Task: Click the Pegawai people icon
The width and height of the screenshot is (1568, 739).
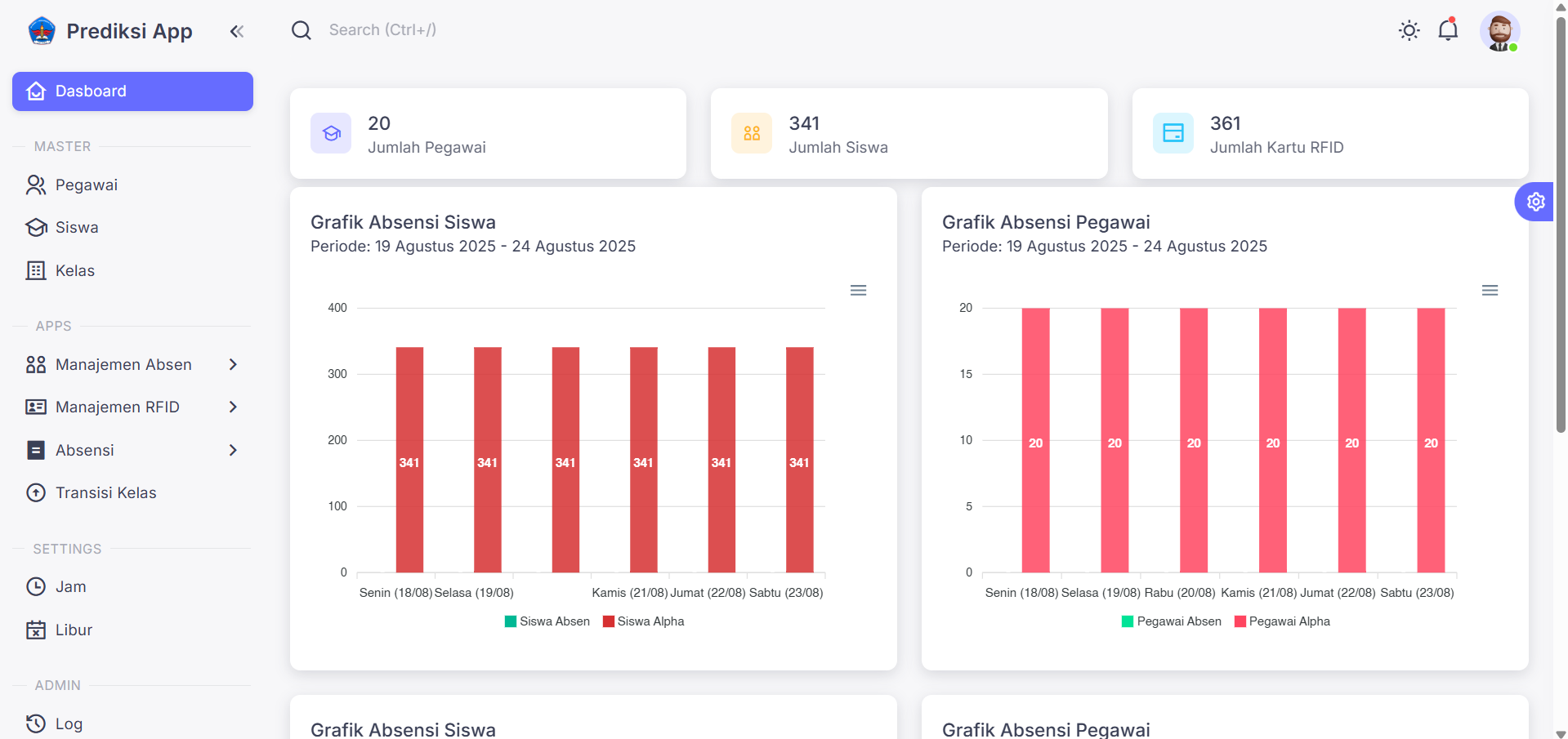Action: click(36, 185)
